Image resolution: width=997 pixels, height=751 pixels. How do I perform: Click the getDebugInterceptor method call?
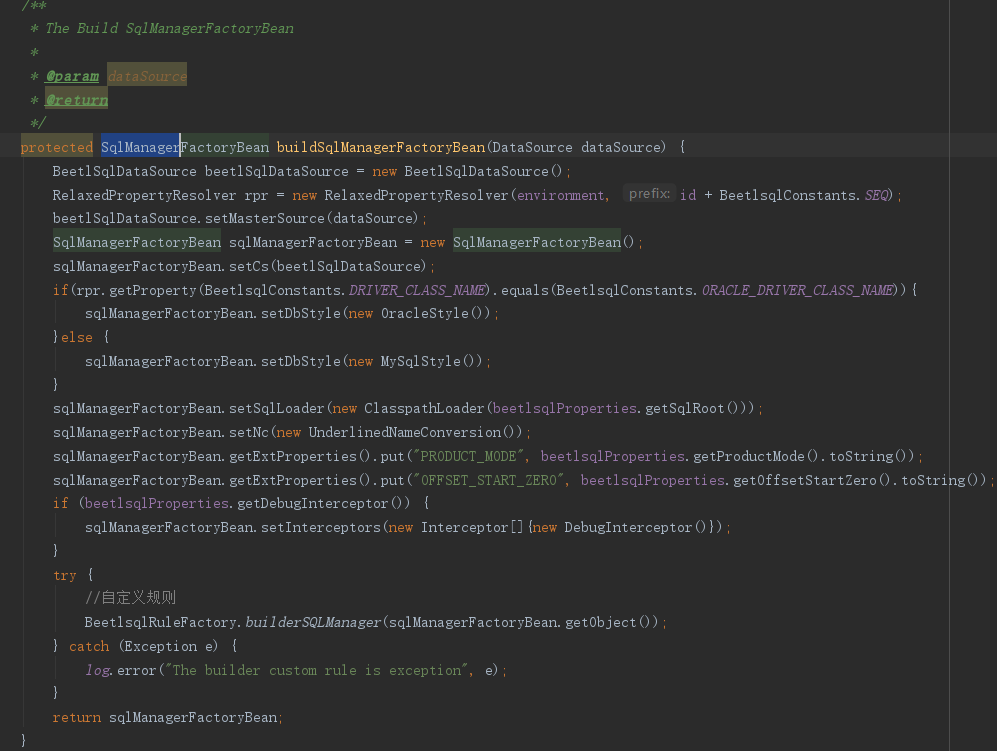[x=313, y=504]
